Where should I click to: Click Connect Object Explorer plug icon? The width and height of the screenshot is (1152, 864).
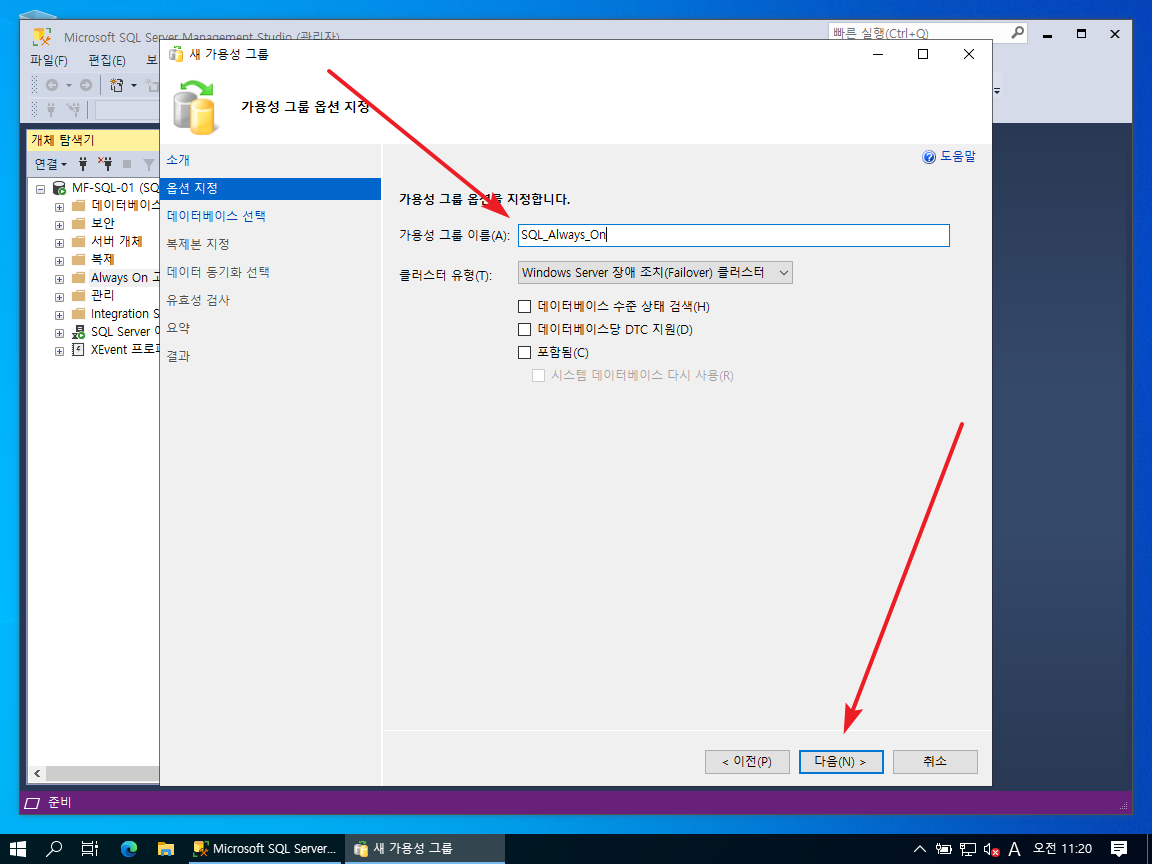[x=83, y=164]
